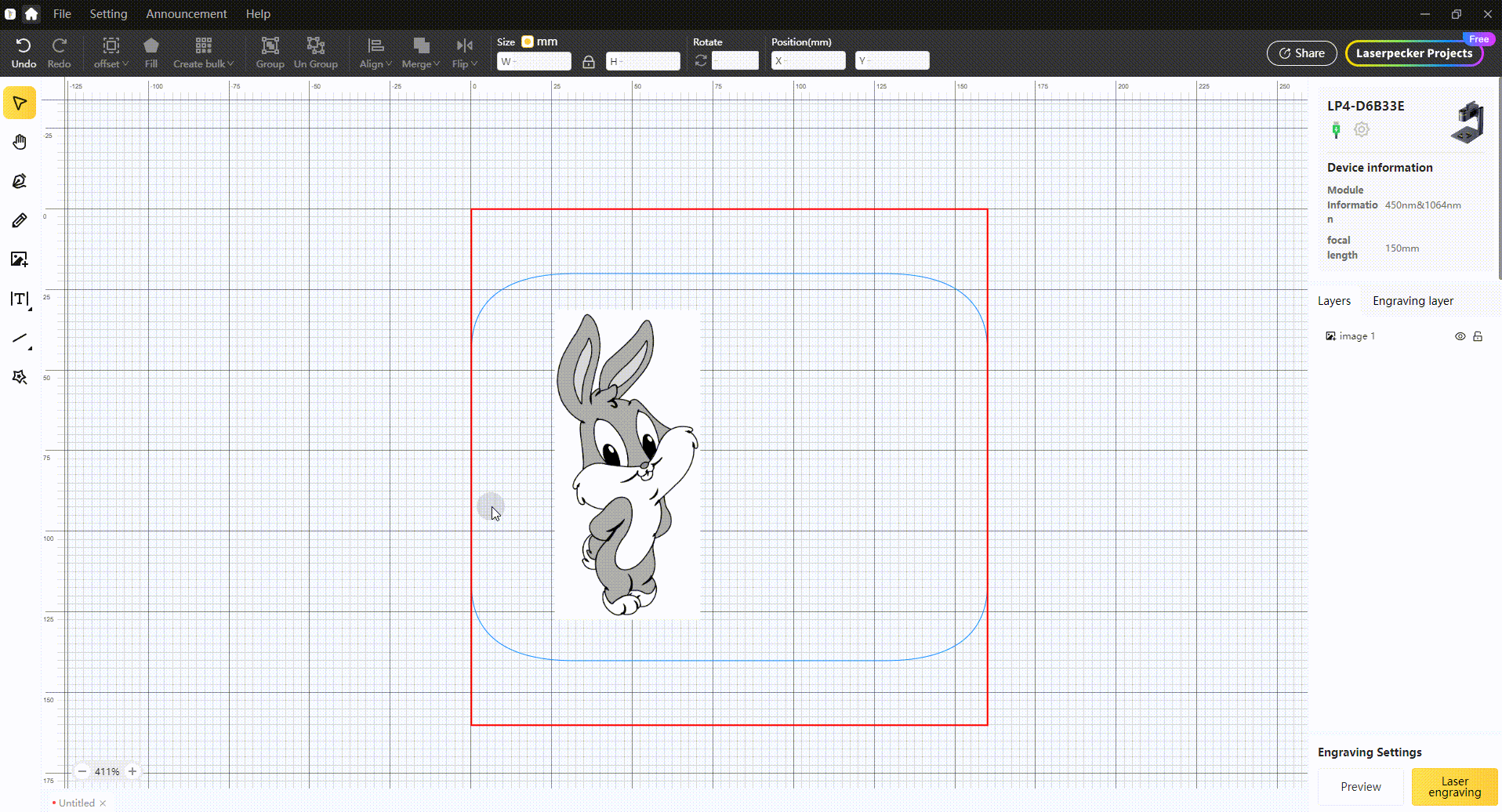Select the pen path tool
This screenshot has width=1502, height=812.
20,181
